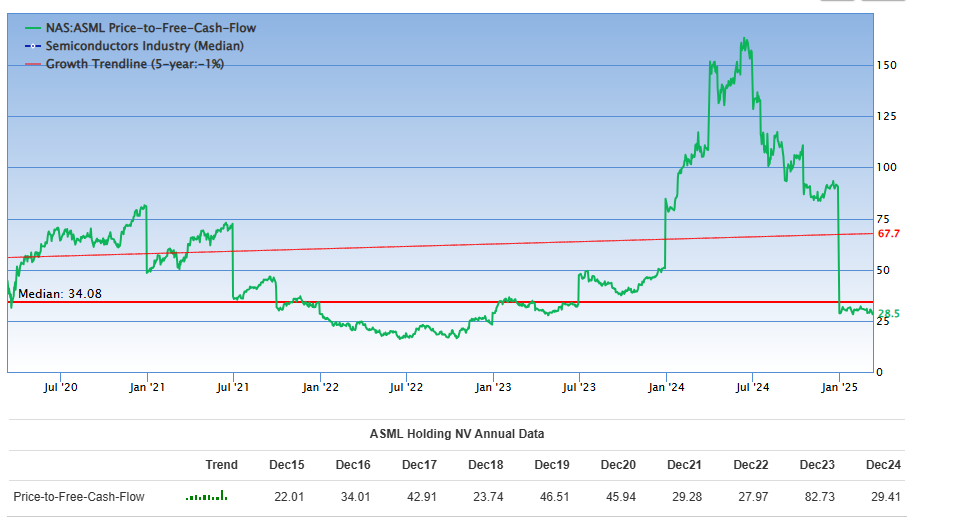Viewport: 956px width, 530px height.
Task: Click the Price-to-Free-Cash-Flow row label
Action: coord(79,497)
